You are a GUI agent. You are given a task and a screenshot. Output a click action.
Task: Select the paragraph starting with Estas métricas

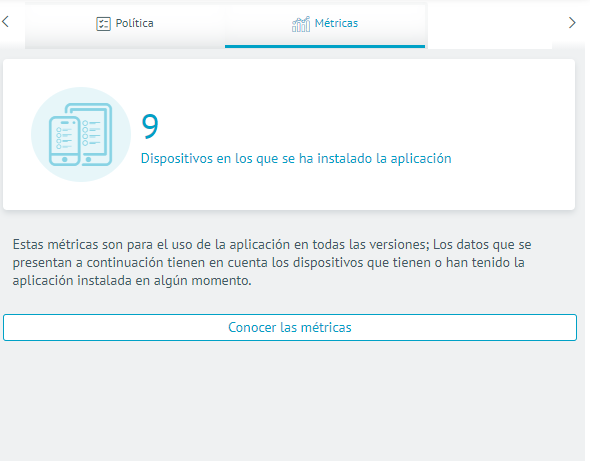(x=272, y=262)
